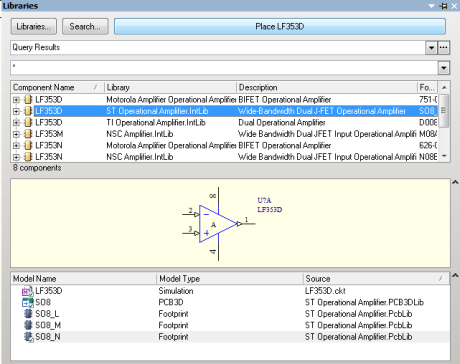Select the Motorola LF353N component icon
460x364 pixels.
(28, 145)
